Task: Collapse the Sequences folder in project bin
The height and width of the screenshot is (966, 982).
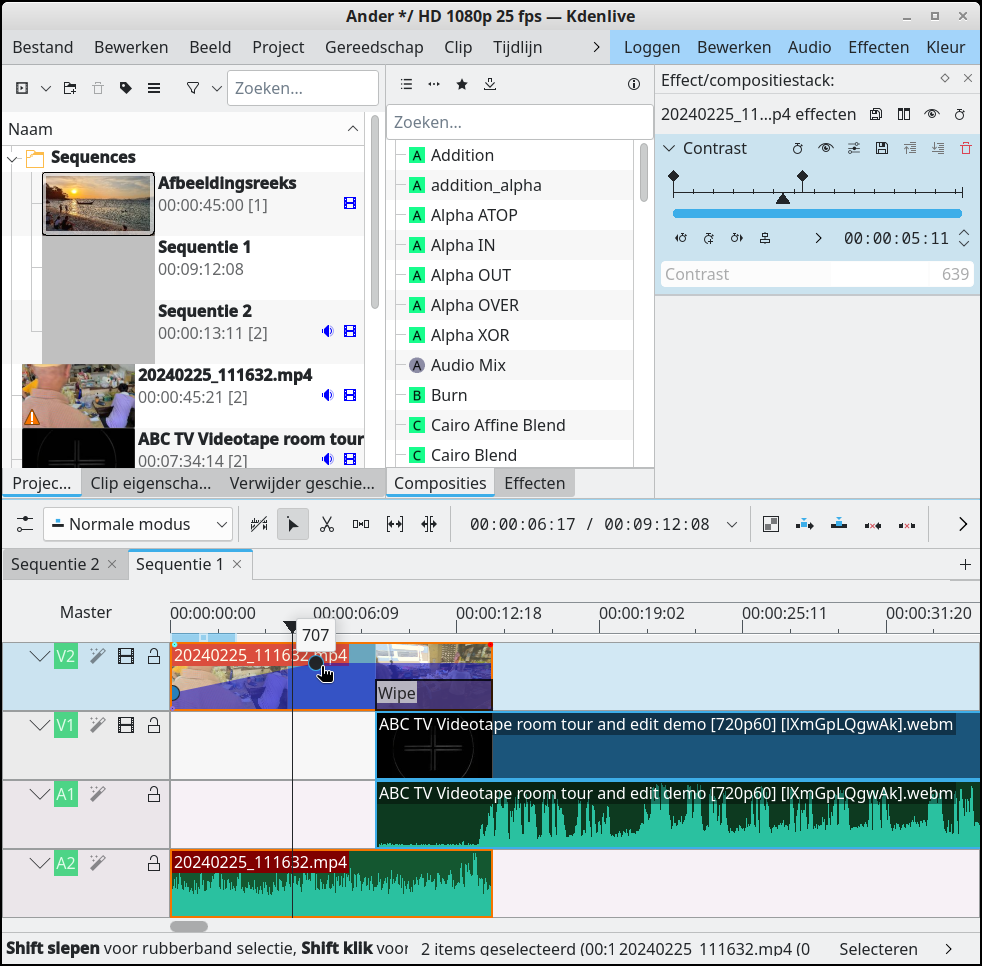Action: (13, 158)
